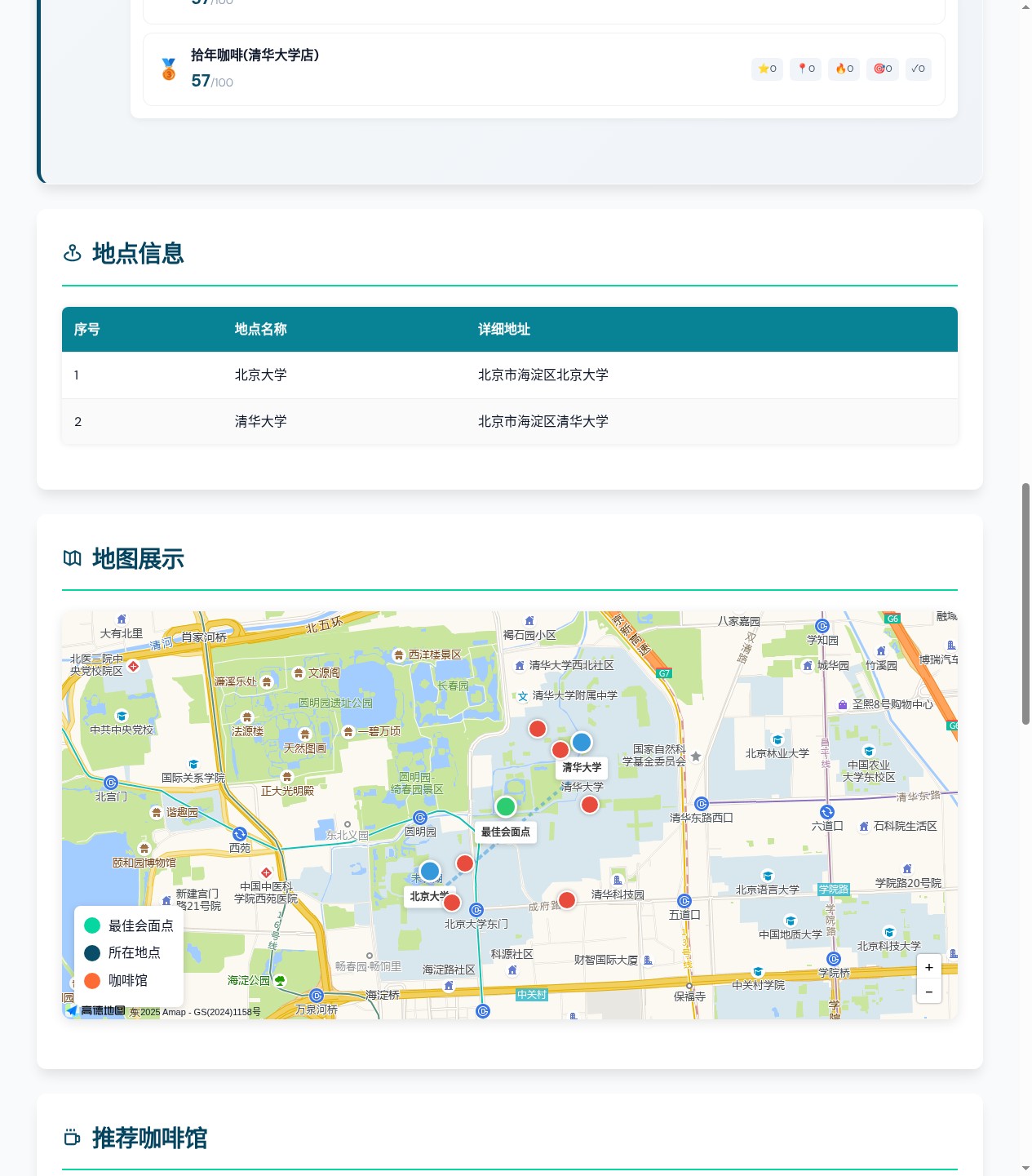Screen dimensions: 1032x1176
Task: Select the 清华大学 row in location table
Action: (509, 422)
